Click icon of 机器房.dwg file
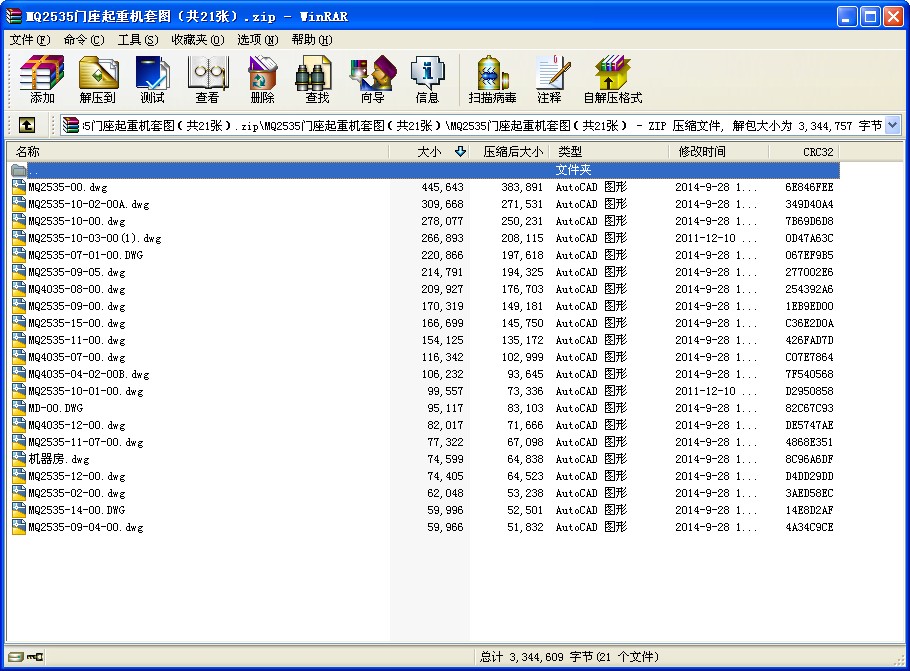Image resolution: width=910 pixels, height=671 pixels. pyautogui.click(x=19, y=459)
